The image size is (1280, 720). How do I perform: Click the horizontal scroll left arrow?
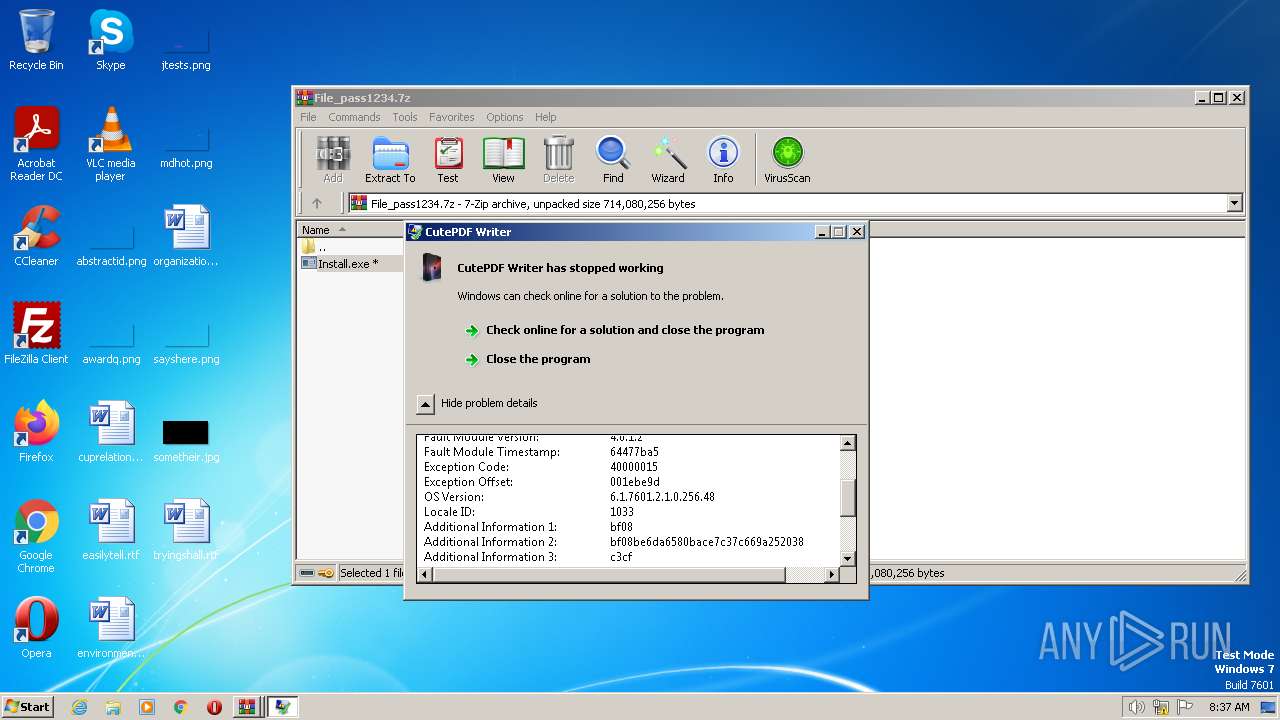[424, 574]
